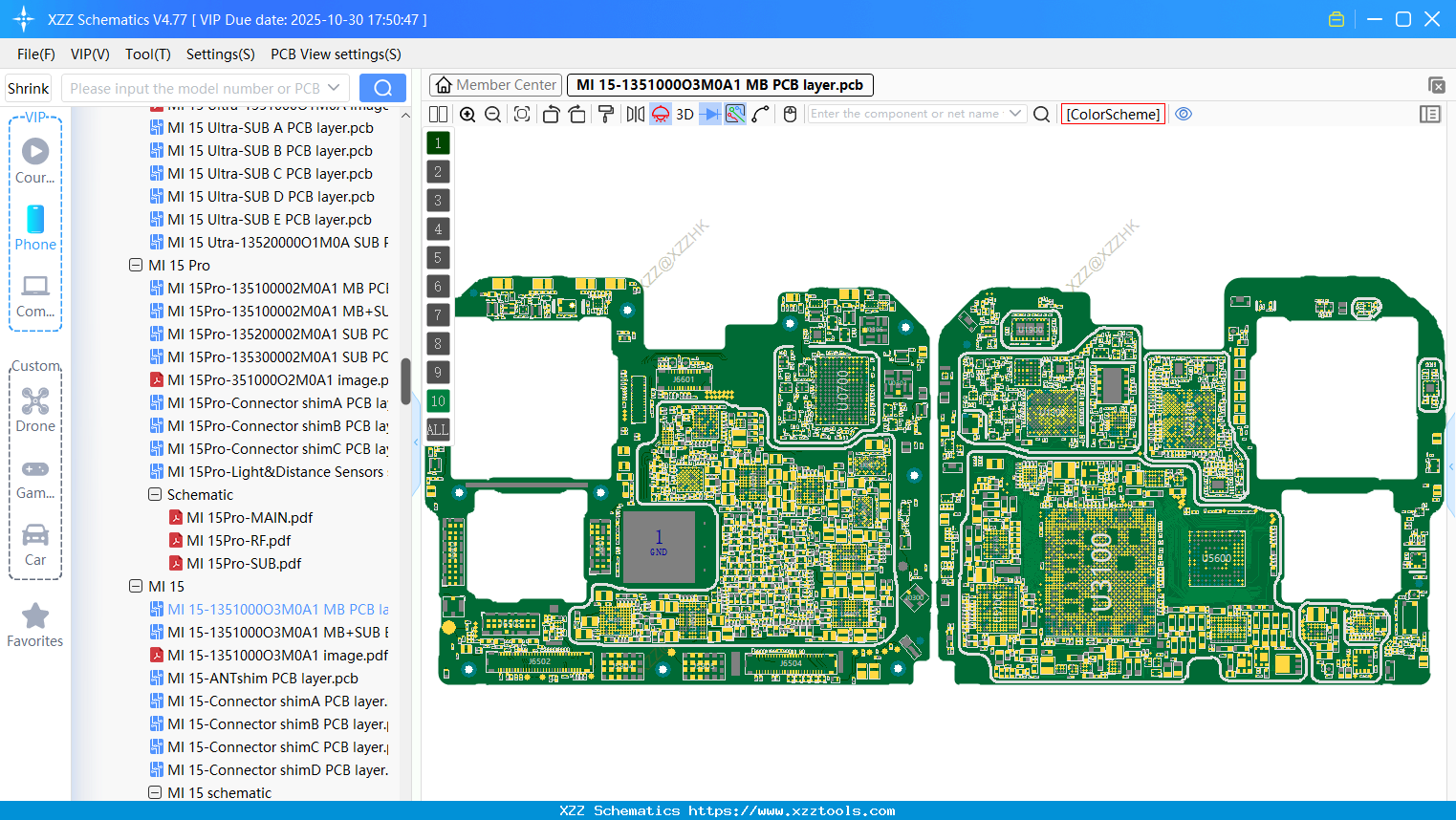The image size is (1456, 820).
Task: Activate the mirror flip tool
Action: point(634,114)
